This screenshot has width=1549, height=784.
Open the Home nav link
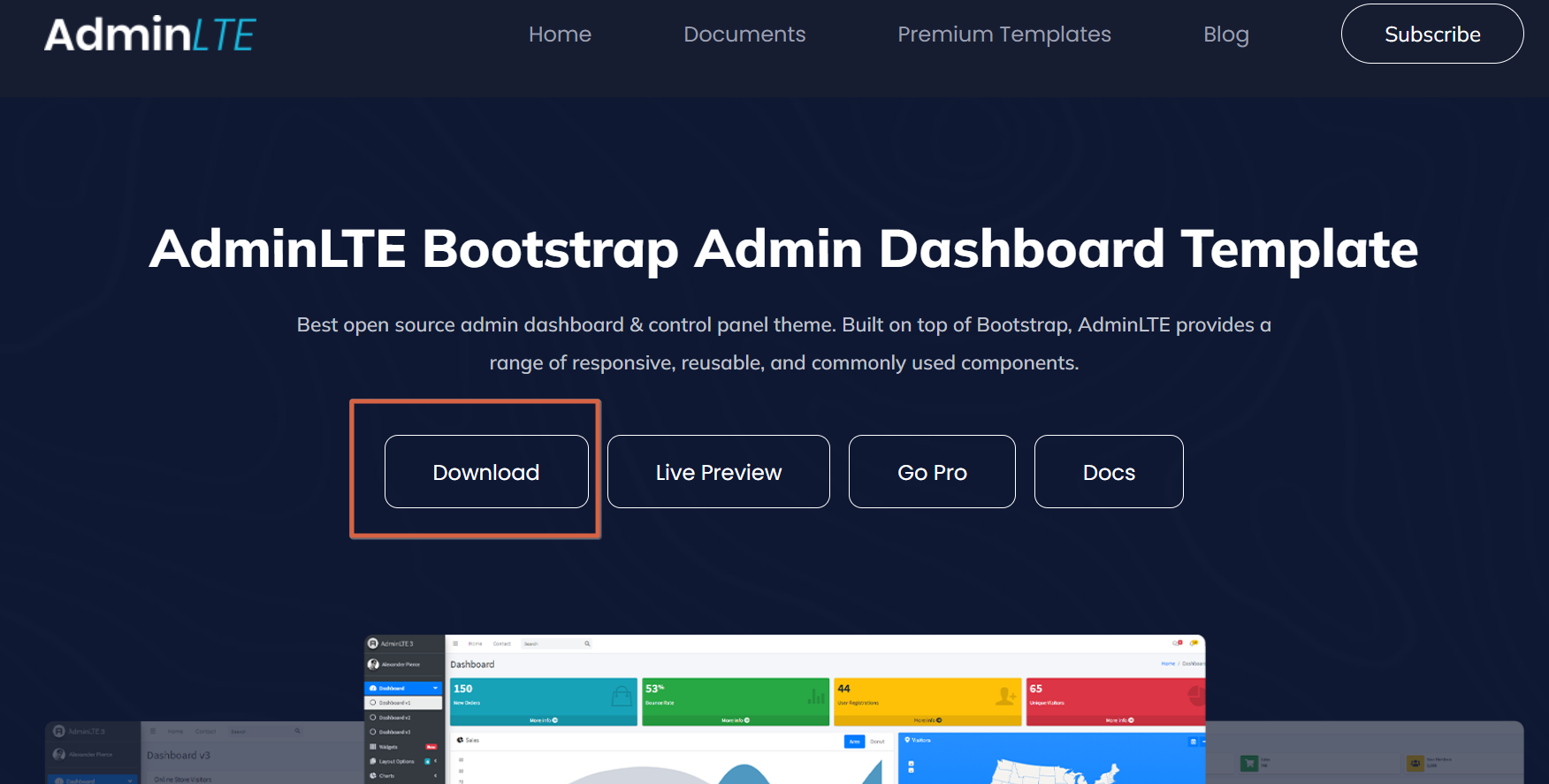(560, 34)
